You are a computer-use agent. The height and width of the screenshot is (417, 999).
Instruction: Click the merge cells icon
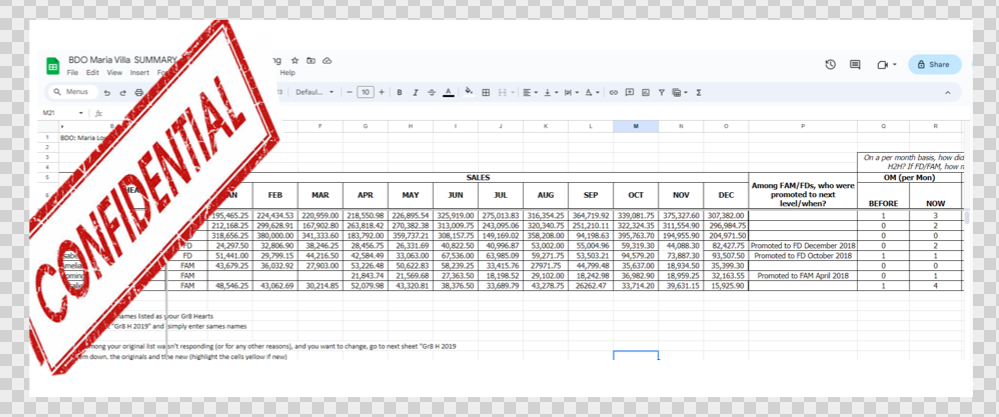[502, 92]
